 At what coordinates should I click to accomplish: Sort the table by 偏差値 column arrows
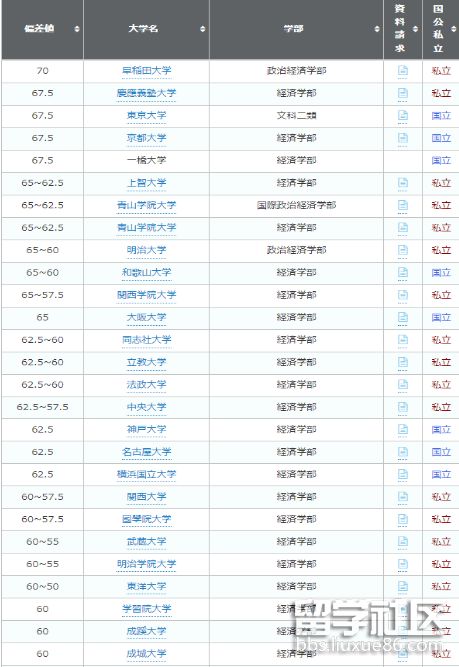pyautogui.click(x=77, y=29)
